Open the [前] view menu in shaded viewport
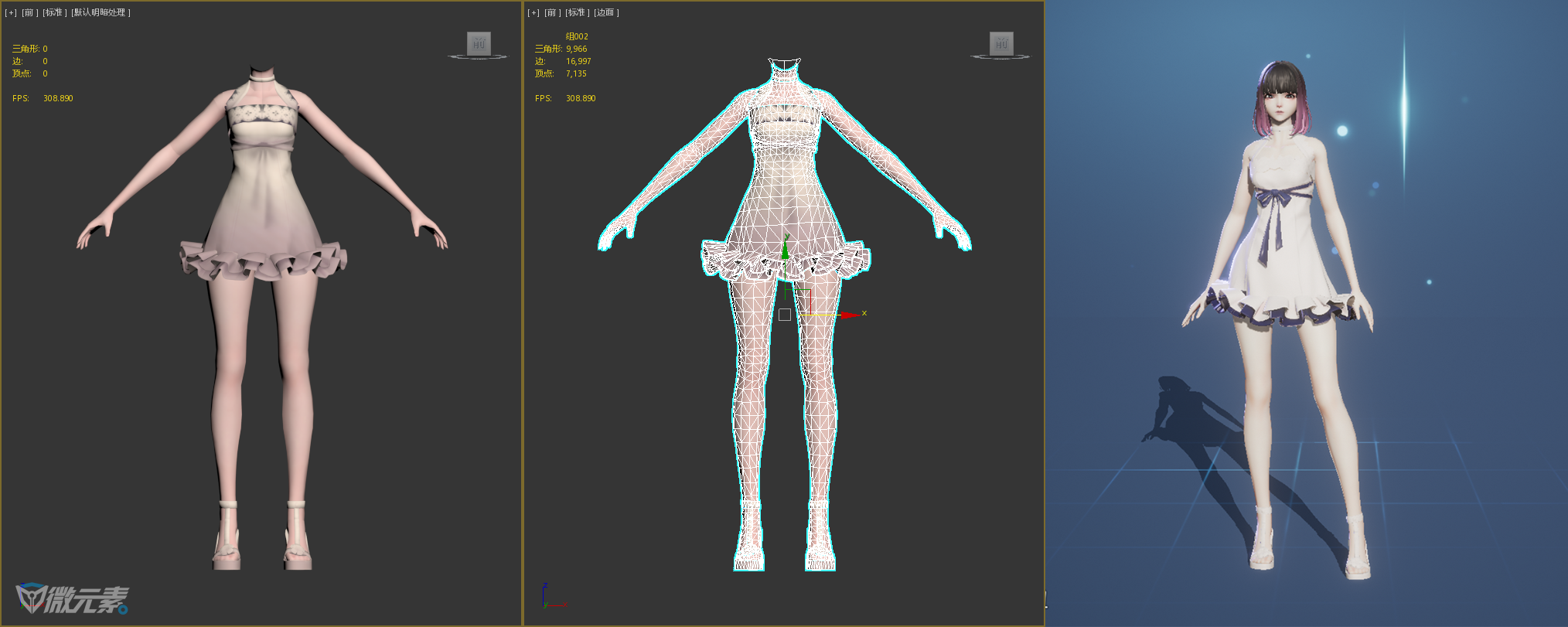 29,12
